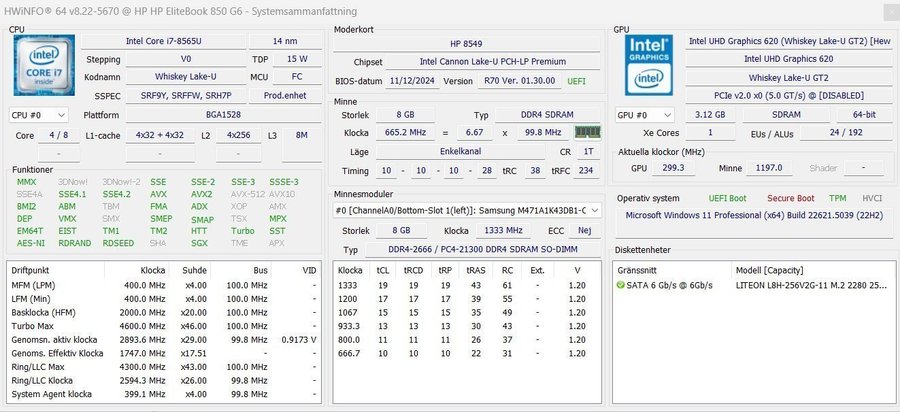Viewport: 900px width, 412px height.
Task: Click the green UEFI label beside BIOS version
Action: click(x=576, y=81)
